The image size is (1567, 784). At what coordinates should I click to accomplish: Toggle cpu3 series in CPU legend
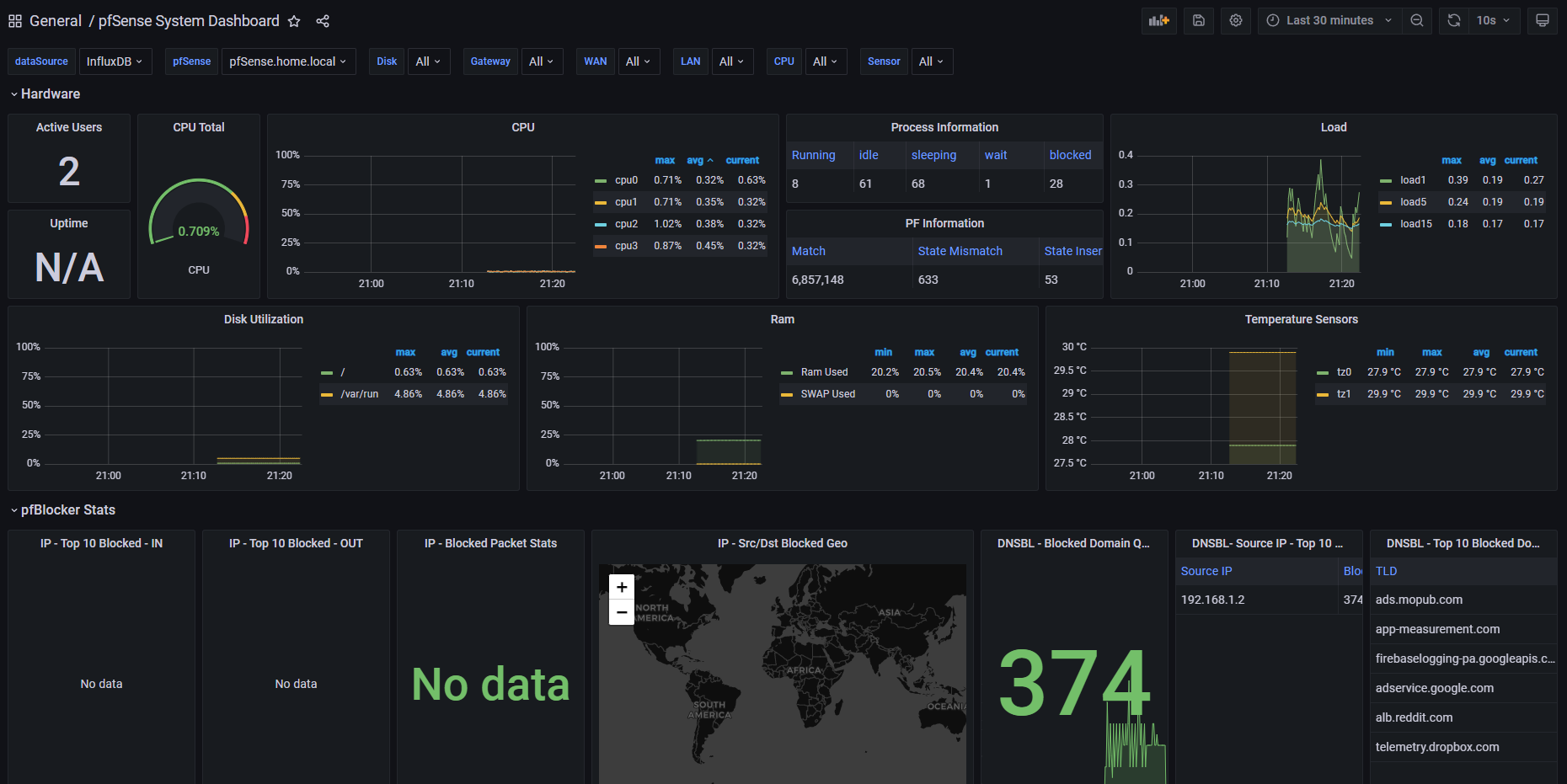(626, 246)
